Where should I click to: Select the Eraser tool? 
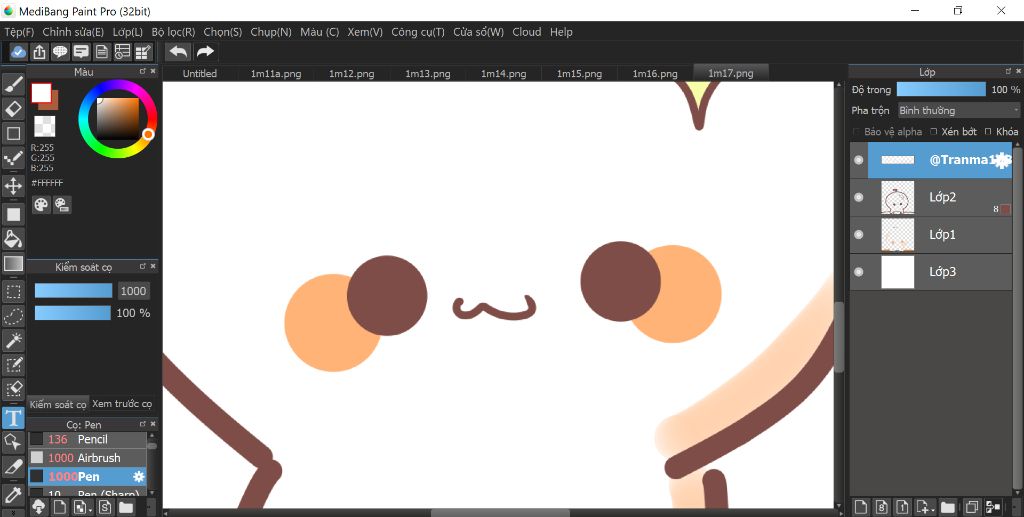pyautogui.click(x=13, y=108)
